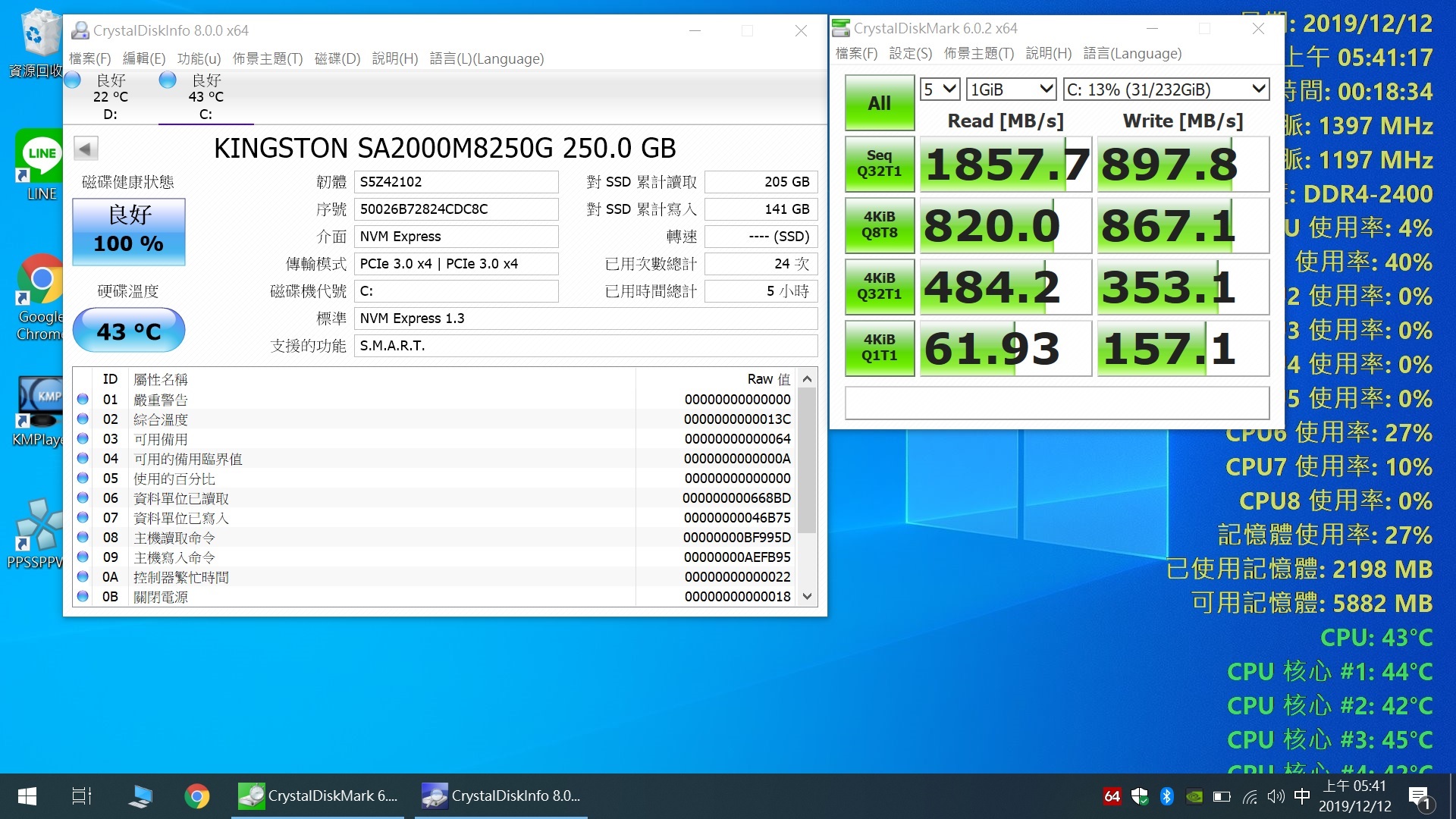Click the firmware field S5Z42102
Image resolution: width=1456 pixels, height=819 pixels.
(x=457, y=182)
